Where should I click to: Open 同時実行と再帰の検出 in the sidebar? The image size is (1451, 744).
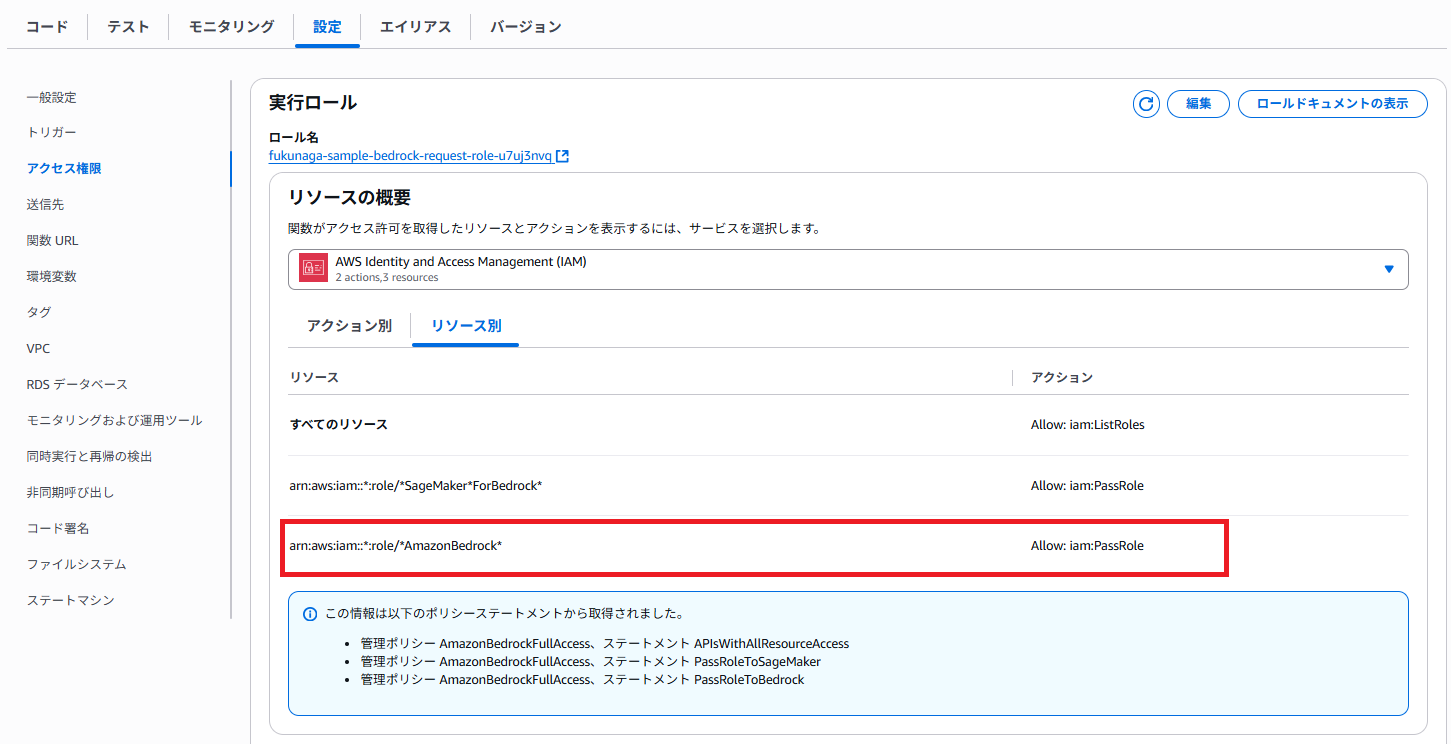point(89,457)
